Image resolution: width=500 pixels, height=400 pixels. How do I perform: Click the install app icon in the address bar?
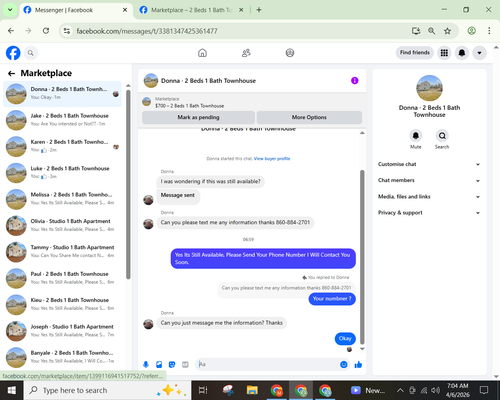click(416, 31)
